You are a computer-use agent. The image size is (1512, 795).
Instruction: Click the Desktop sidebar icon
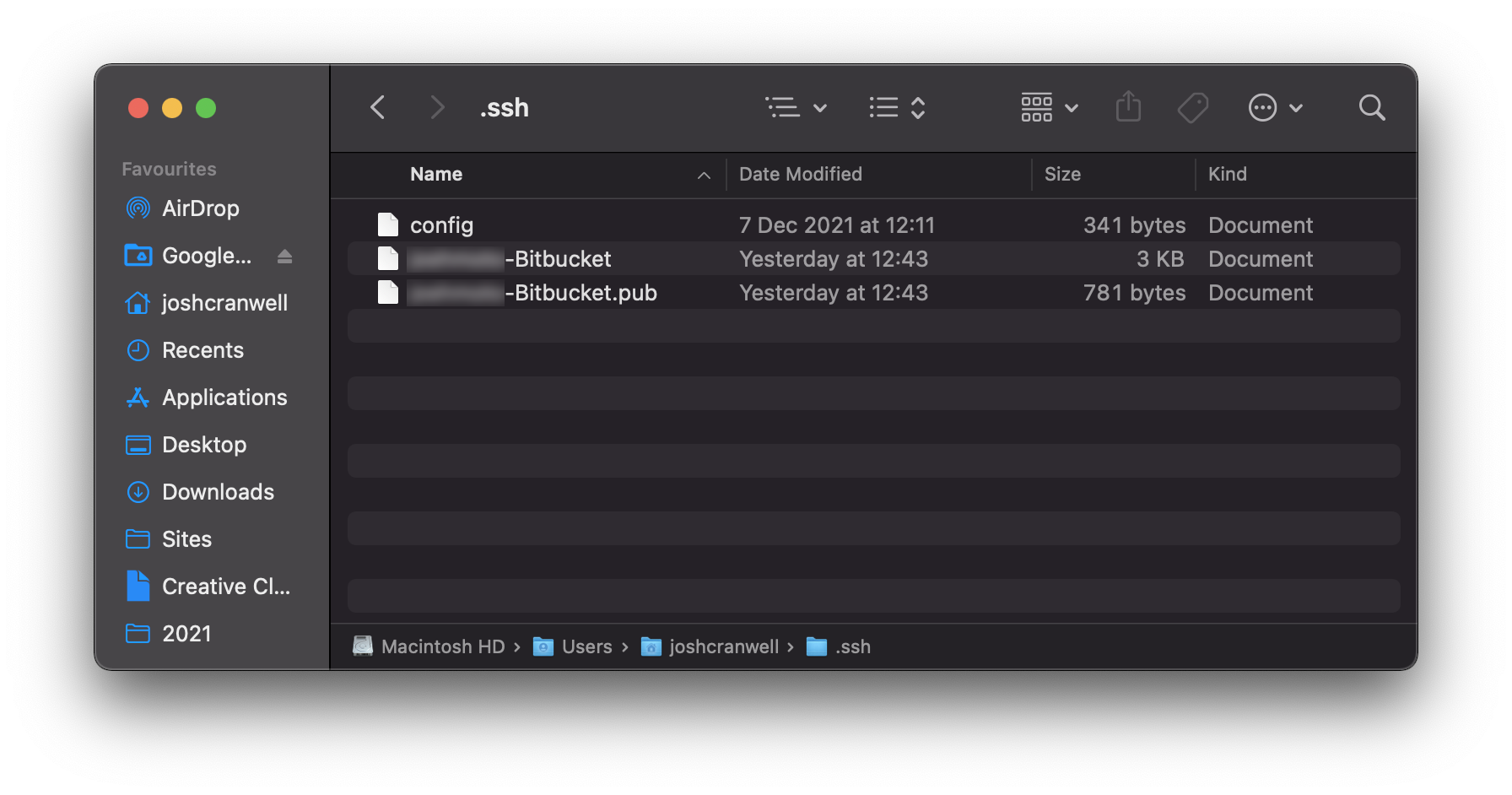pos(138,445)
